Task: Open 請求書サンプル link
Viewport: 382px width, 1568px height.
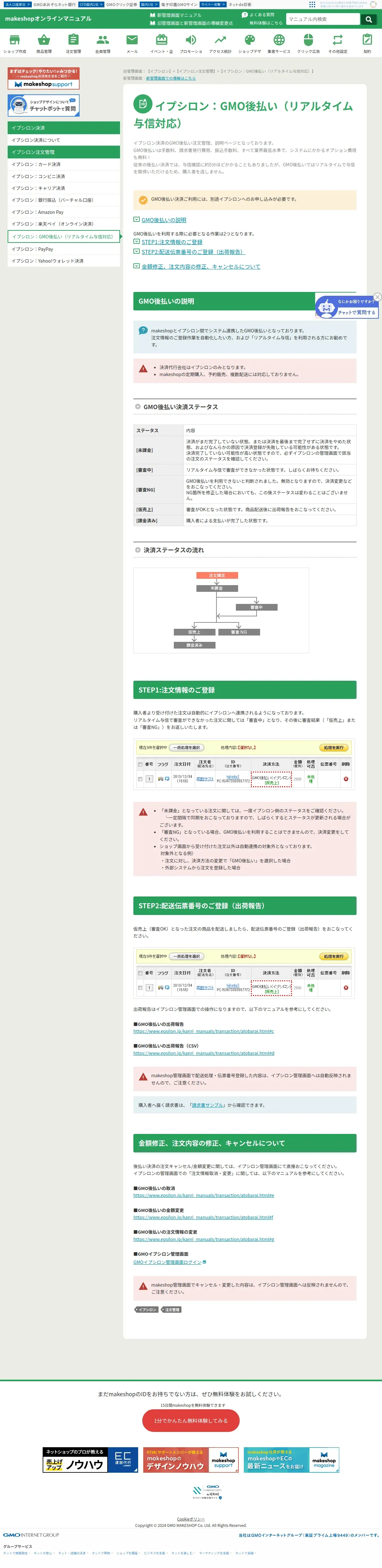Action: click(x=208, y=1105)
